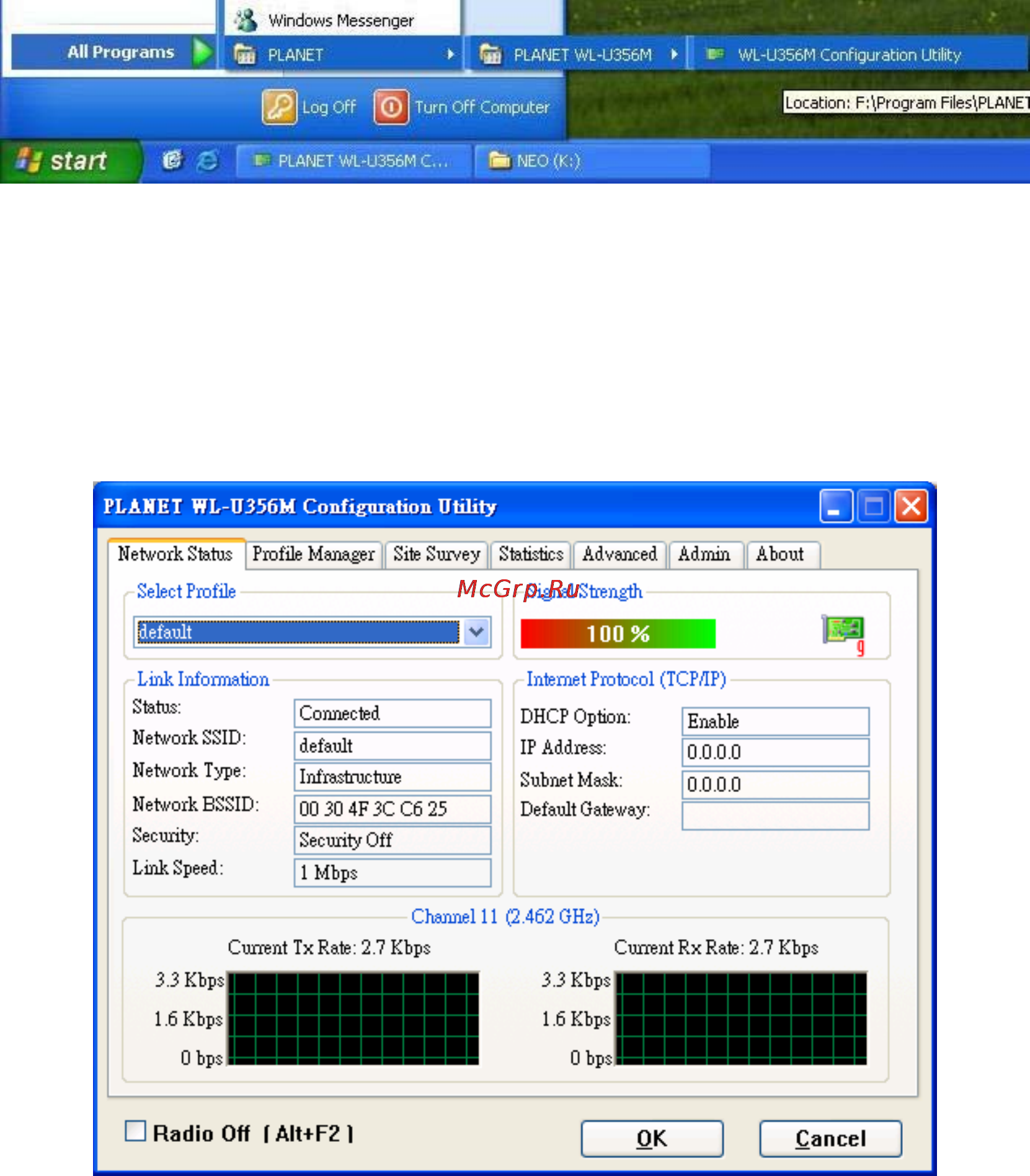Screen dimensions: 1030x1176
Task: Open the first quick launch icon
Action: [x=172, y=161]
